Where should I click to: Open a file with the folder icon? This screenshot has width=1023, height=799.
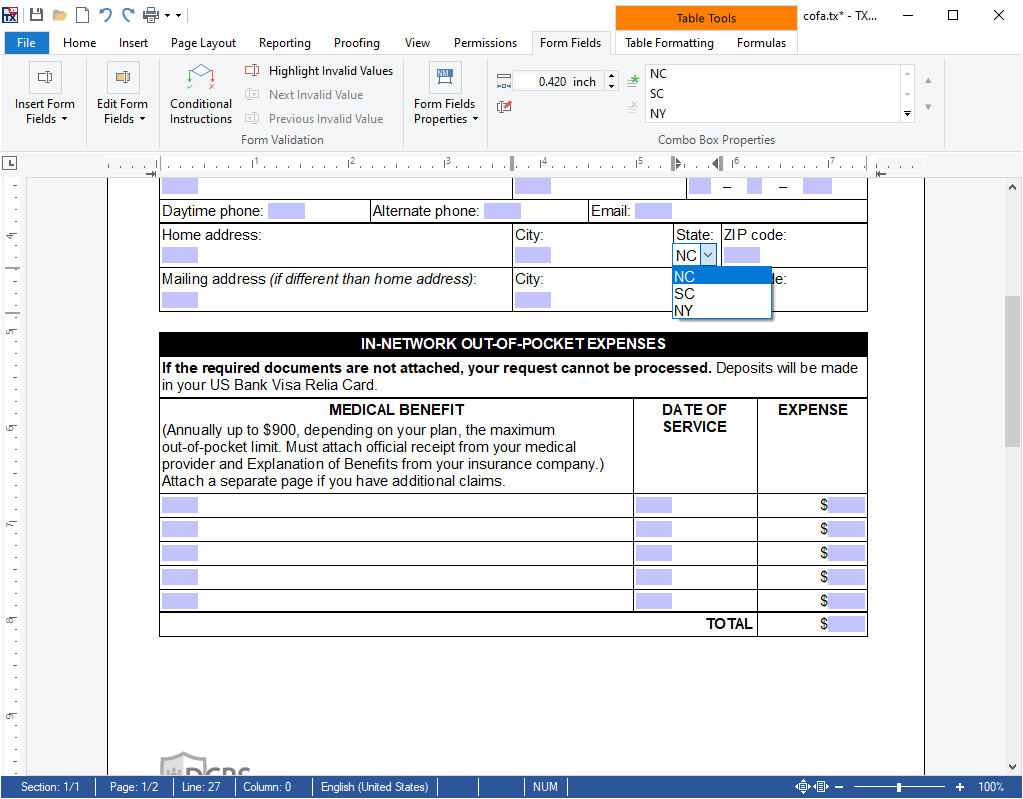coord(62,15)
